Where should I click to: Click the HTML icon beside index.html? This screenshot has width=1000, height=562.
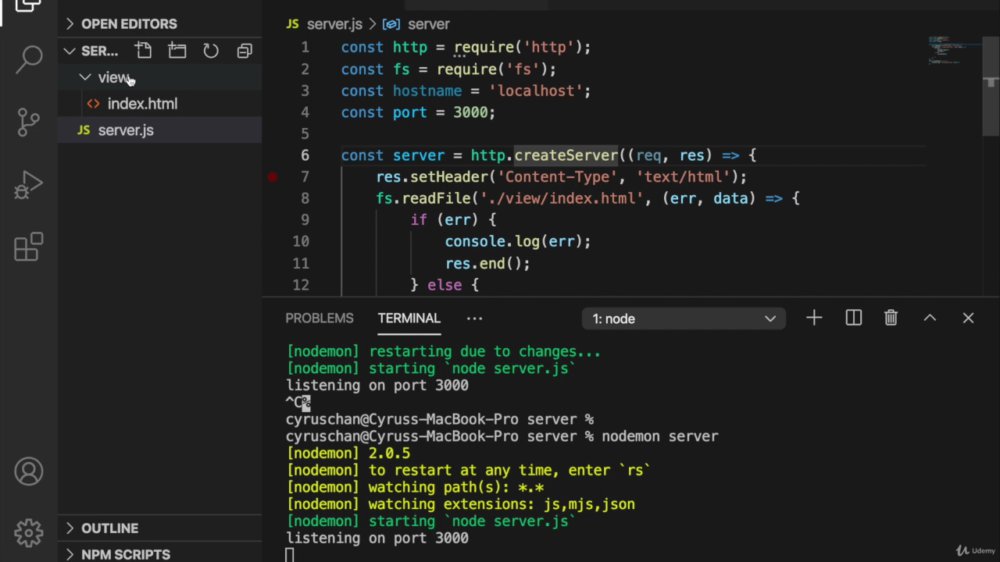click(93, 103)
